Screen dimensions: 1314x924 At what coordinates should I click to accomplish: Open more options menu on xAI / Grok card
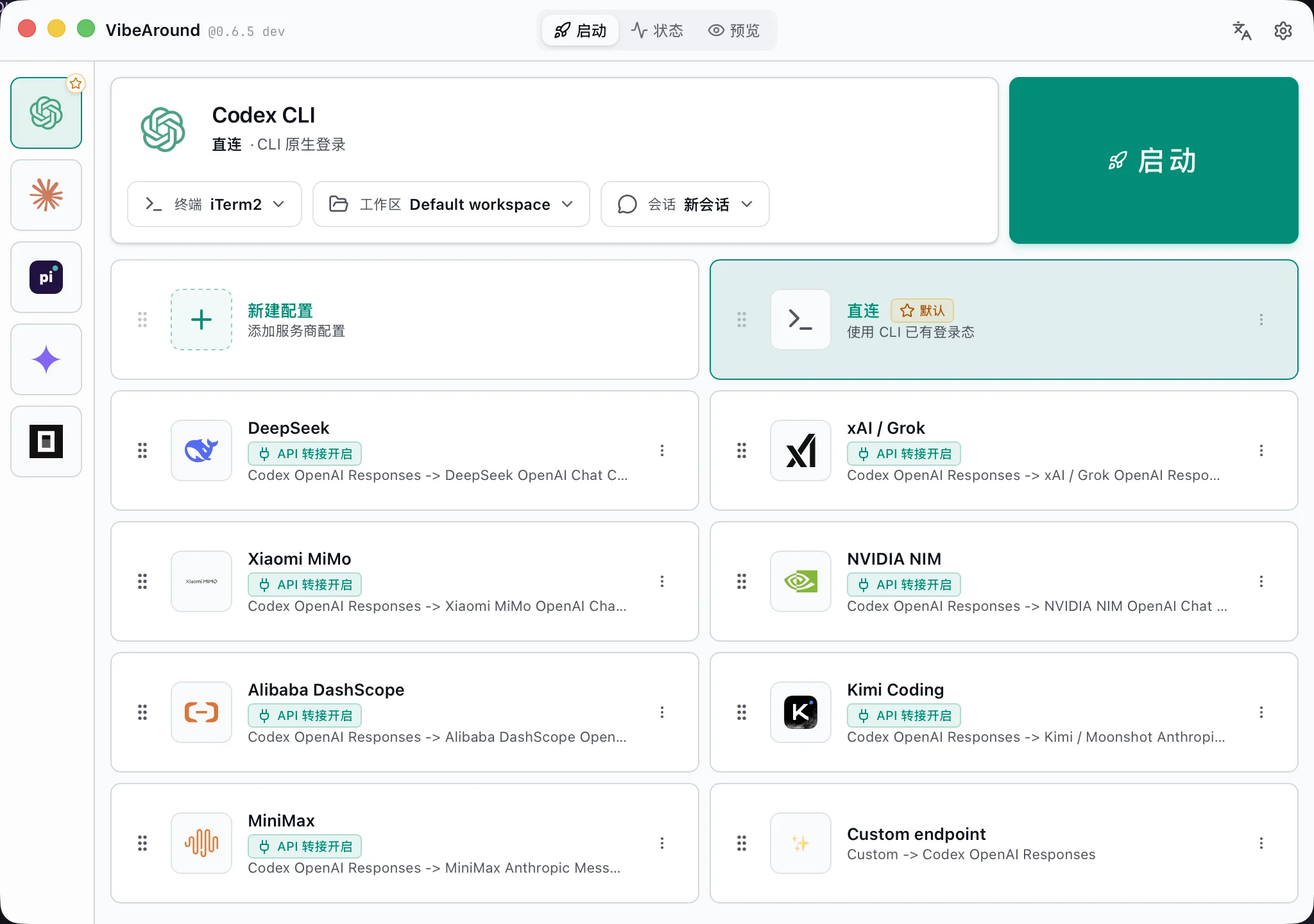[1261, 450]
